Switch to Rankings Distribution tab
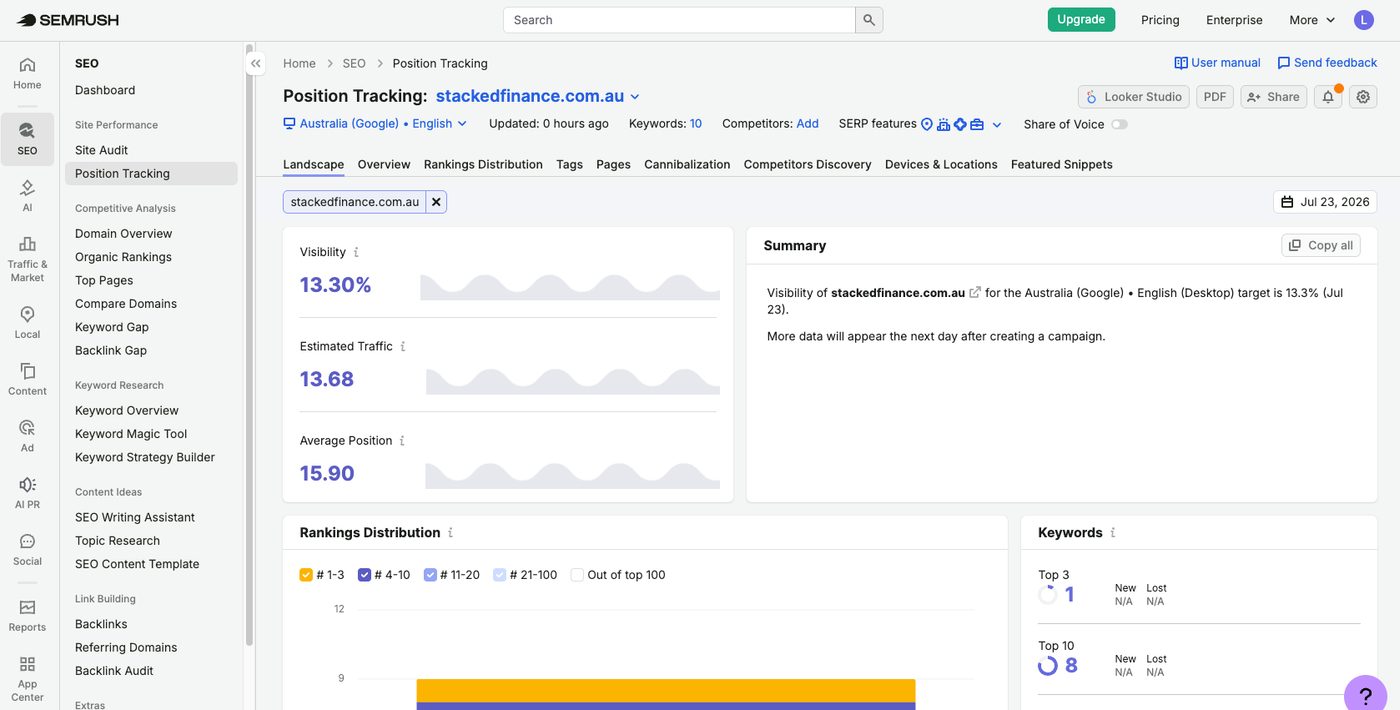 [x=483, y=164]
